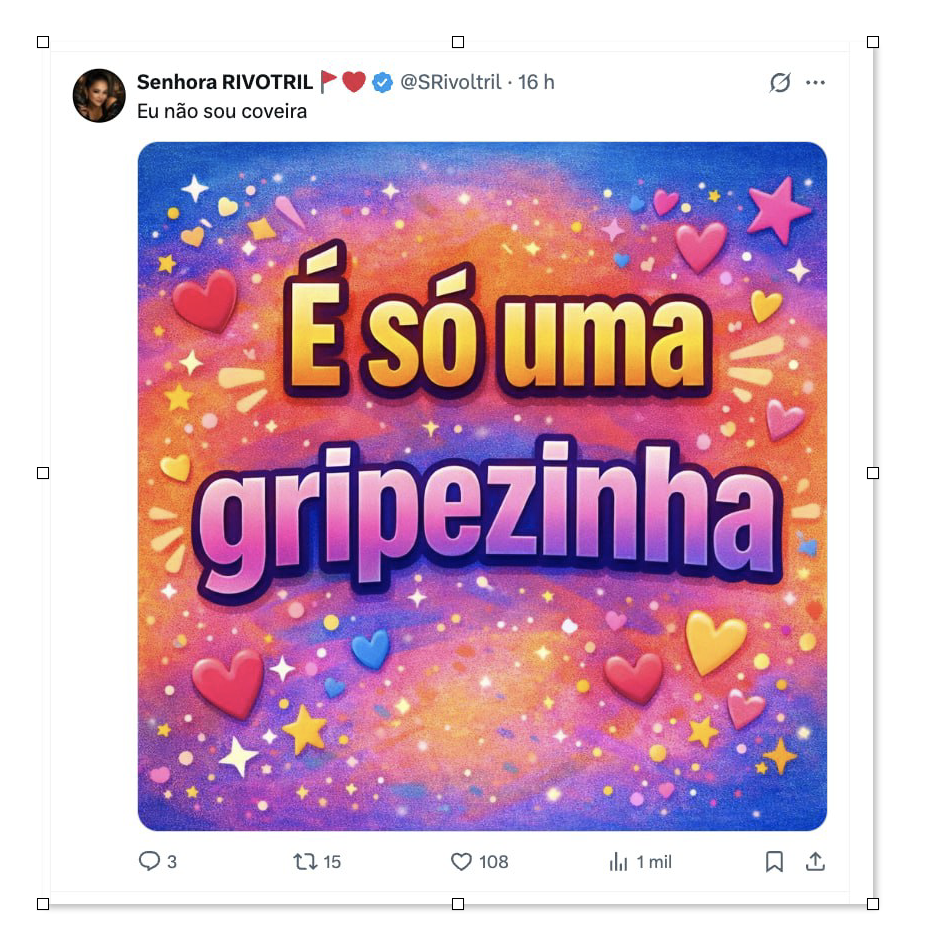Click the share upload icon

[x=815, y=861]
